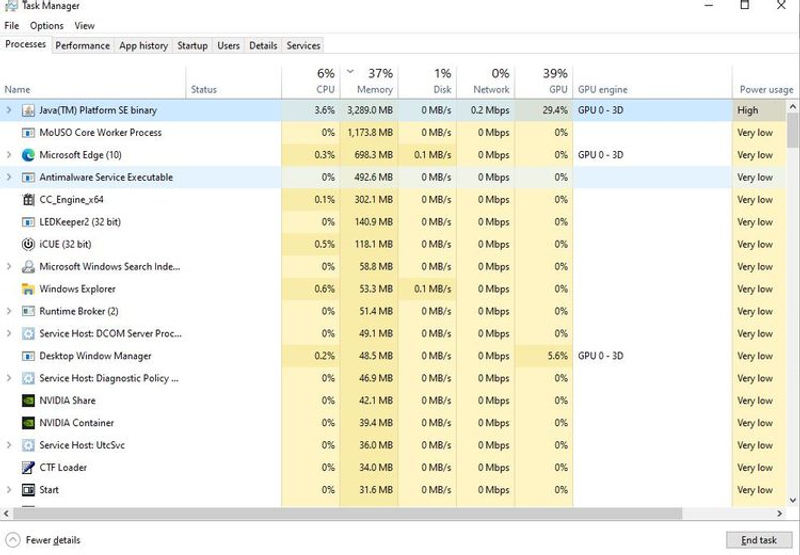This screenshot has width=800, height=555.
Task: Expand Antimalware Service Executable row
Action: click(x=9, y=178)
